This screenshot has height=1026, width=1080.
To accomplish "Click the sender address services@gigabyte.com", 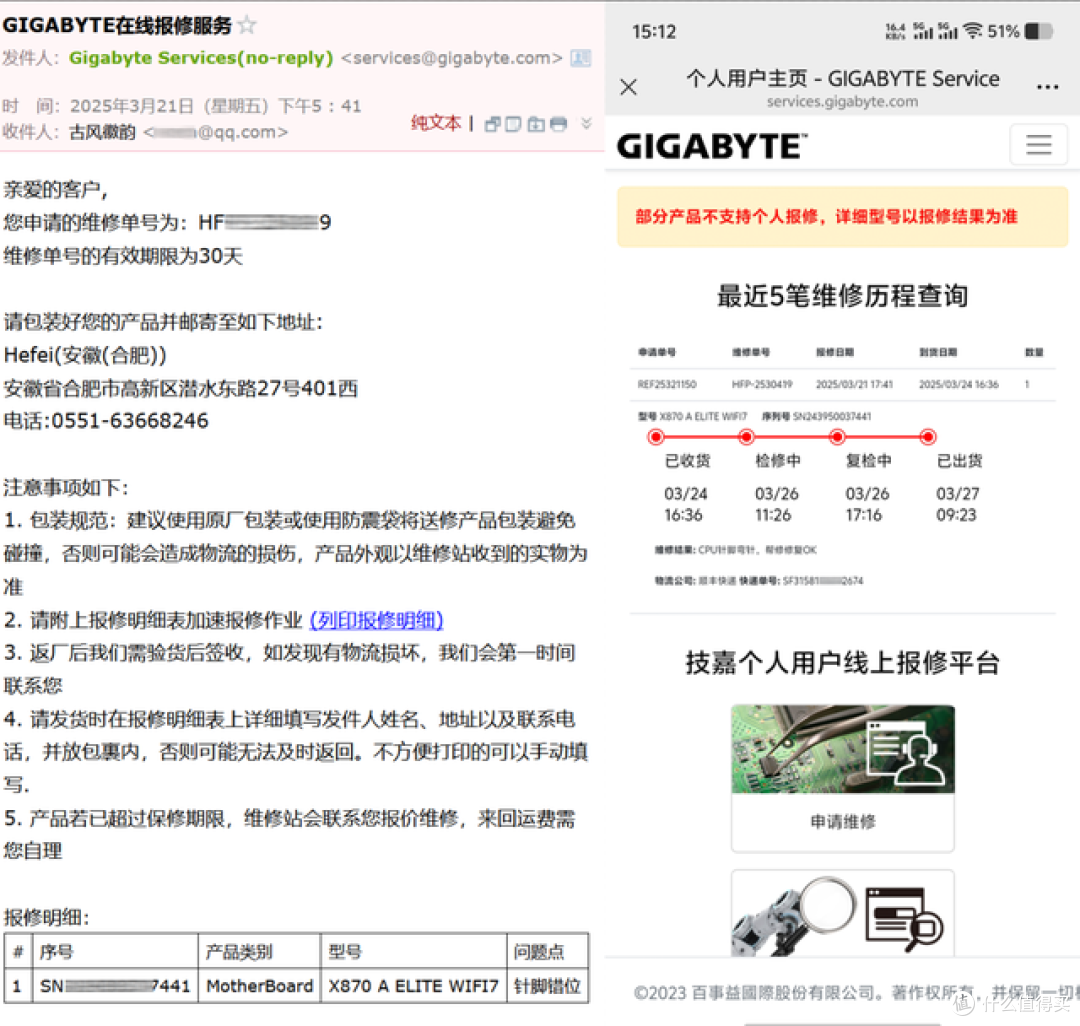I will [x=452, y=58].
